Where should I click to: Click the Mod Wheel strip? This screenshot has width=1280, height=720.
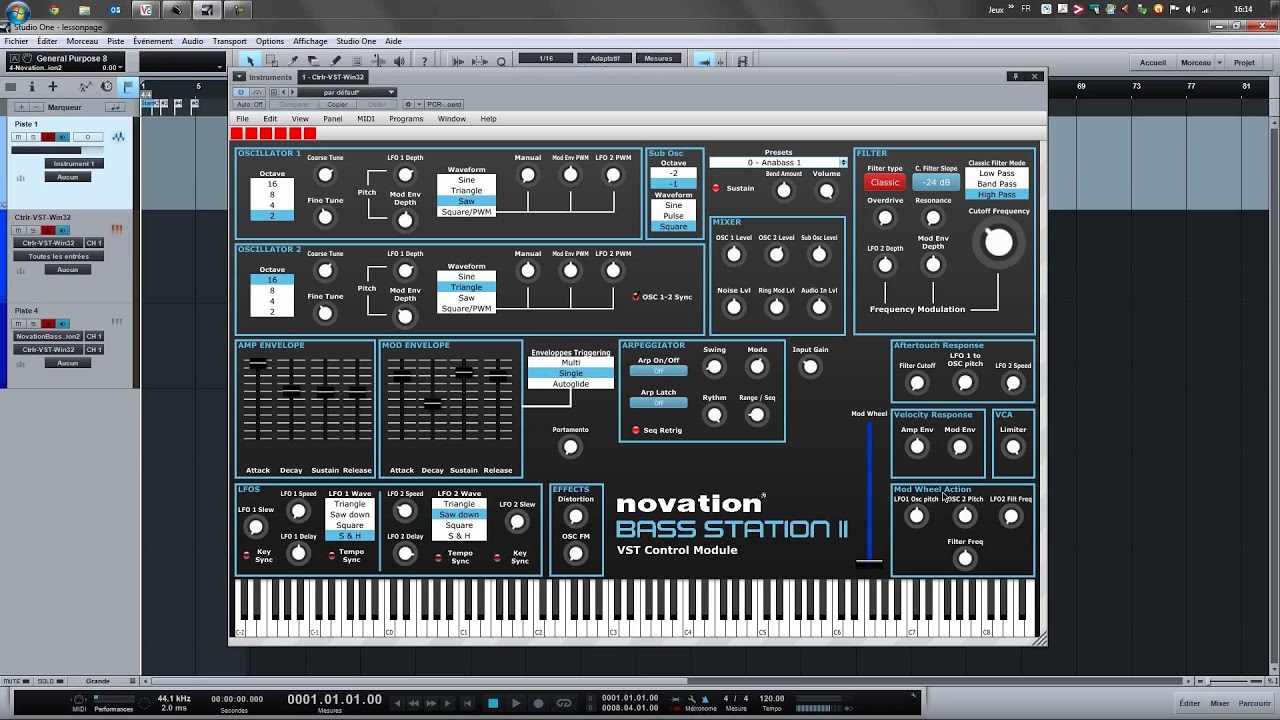[x=869, y=494]
